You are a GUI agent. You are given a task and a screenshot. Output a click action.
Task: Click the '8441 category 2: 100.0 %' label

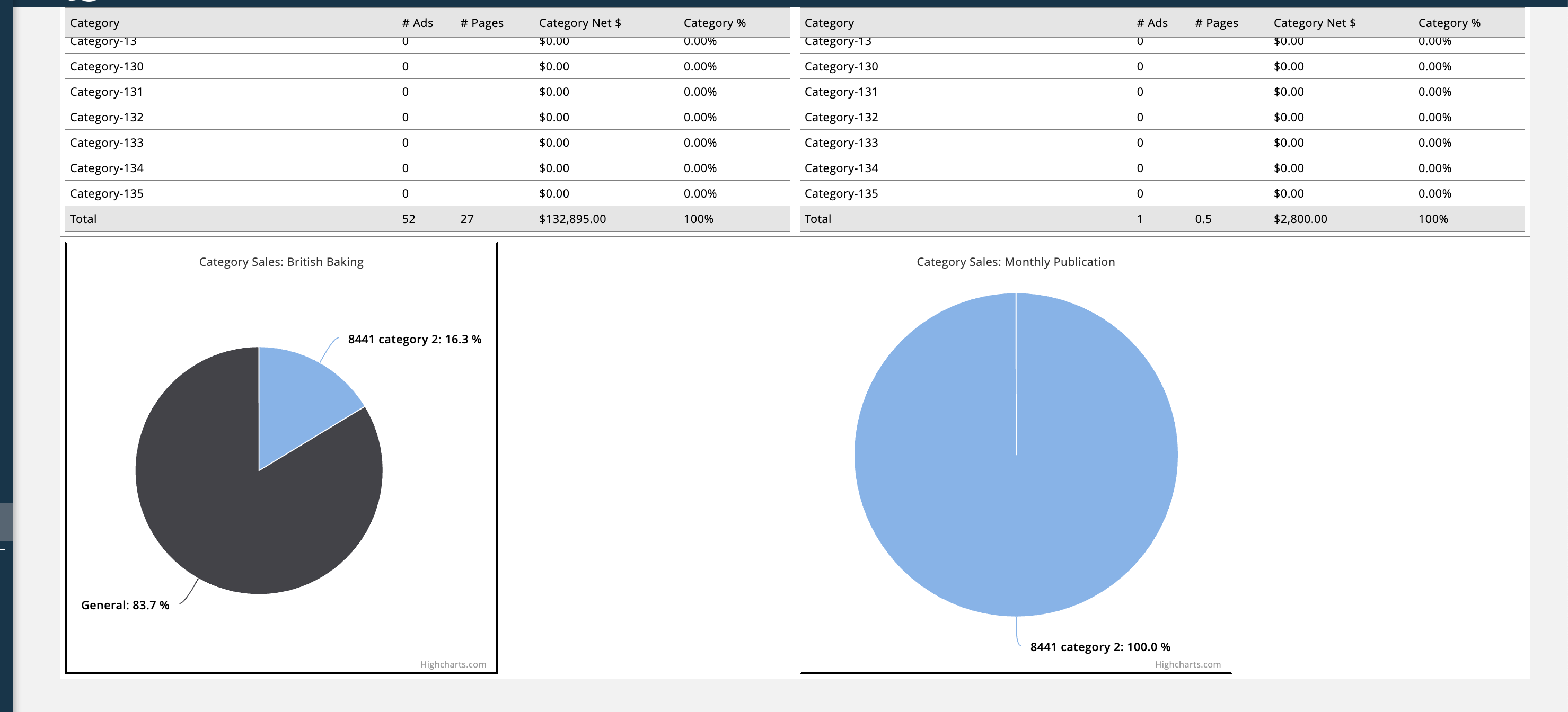pos(1100,647)
